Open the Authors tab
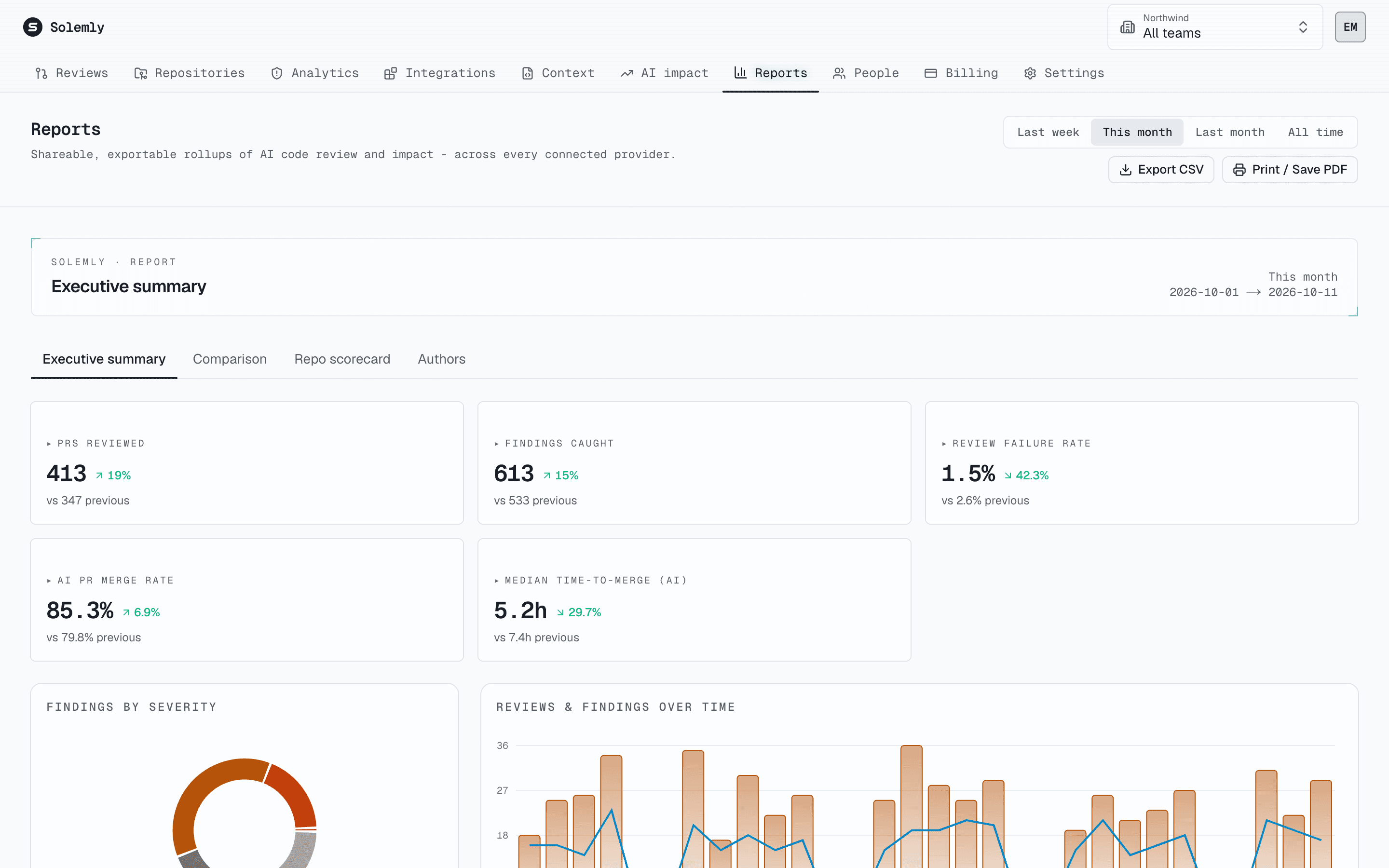This screenshot has width=1389, height=868. 441,359
